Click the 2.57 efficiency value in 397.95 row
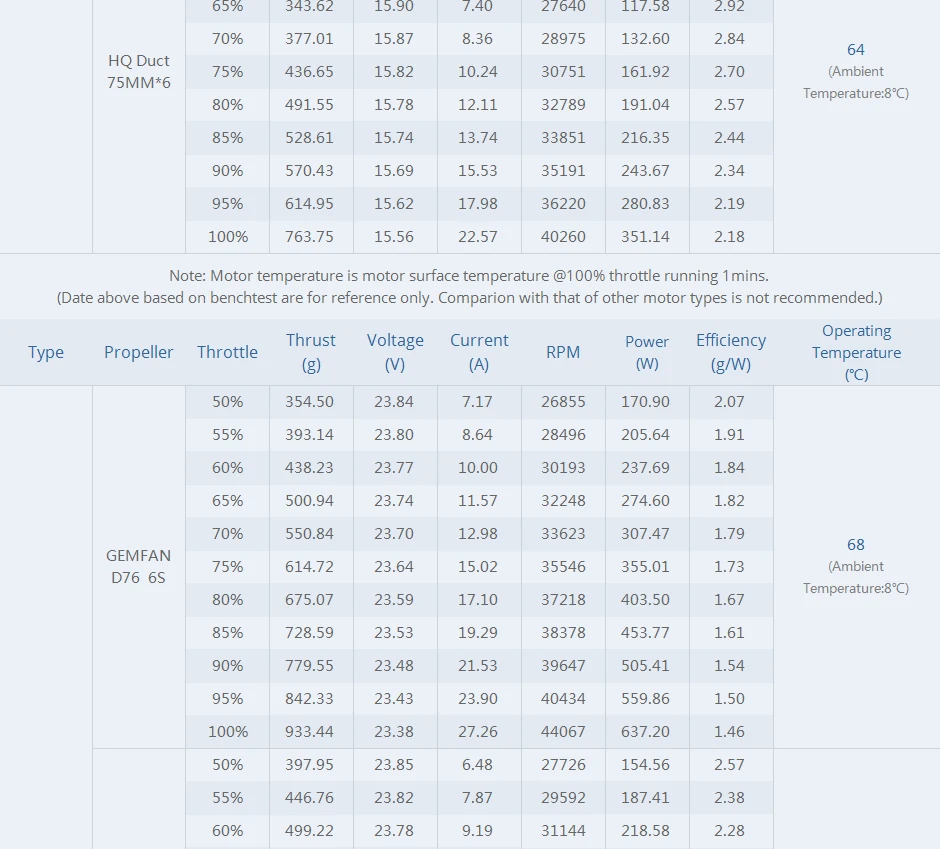940x849 pixels. pyautogui.click(x=729, y=764)
